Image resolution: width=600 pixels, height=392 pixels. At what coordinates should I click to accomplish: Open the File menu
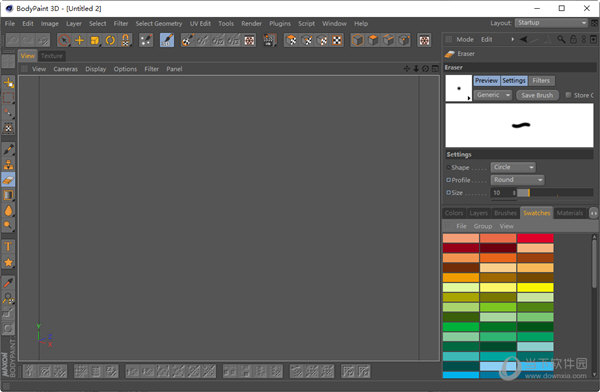pyautogui.click(x=10, y=23)
